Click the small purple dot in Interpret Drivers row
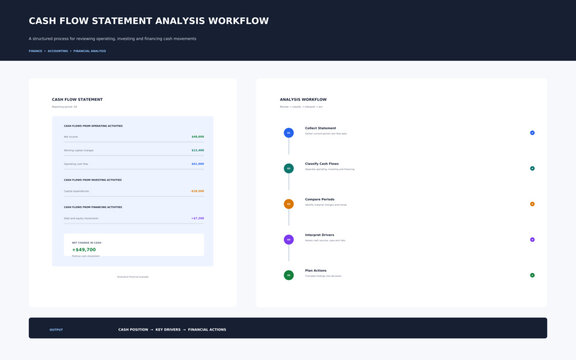The image size is (576, 360). 532,240
